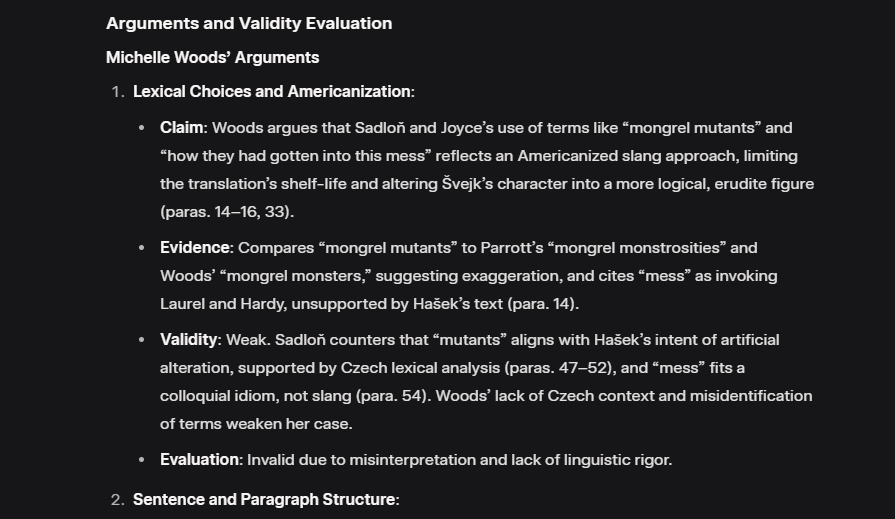
Task: Click the "Michelle Woods' Arguments" subheading
Action: (x=212, y=57)
